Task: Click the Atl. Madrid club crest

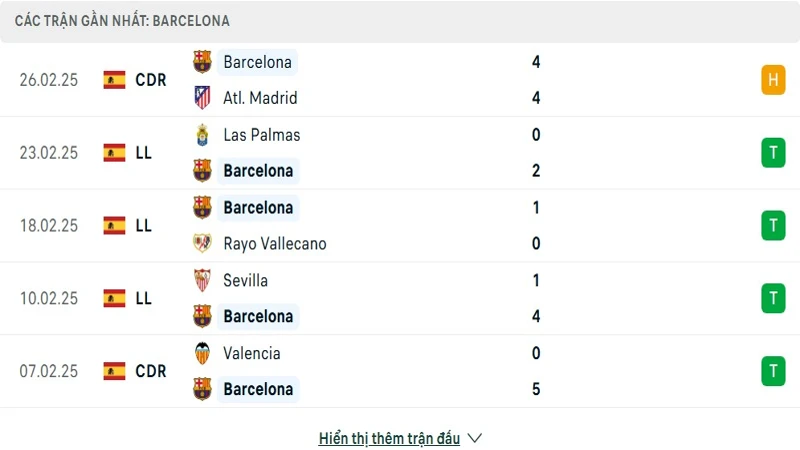Action: (x=203, y=98)
